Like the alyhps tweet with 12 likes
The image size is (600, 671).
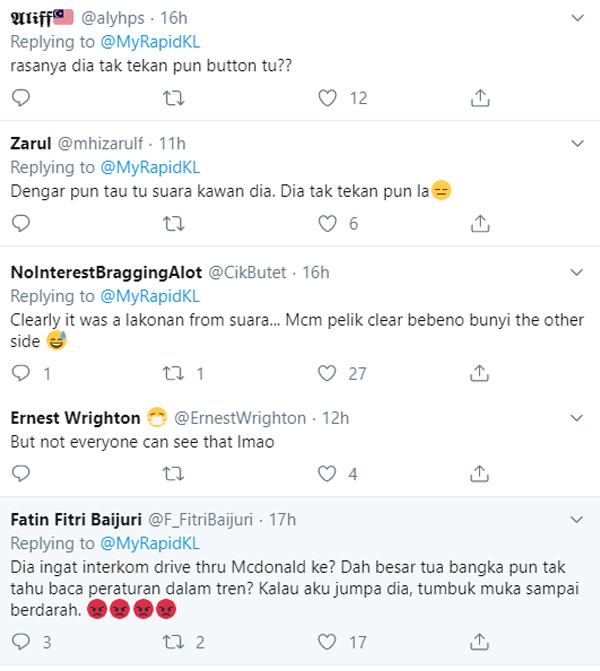point(327,98)
